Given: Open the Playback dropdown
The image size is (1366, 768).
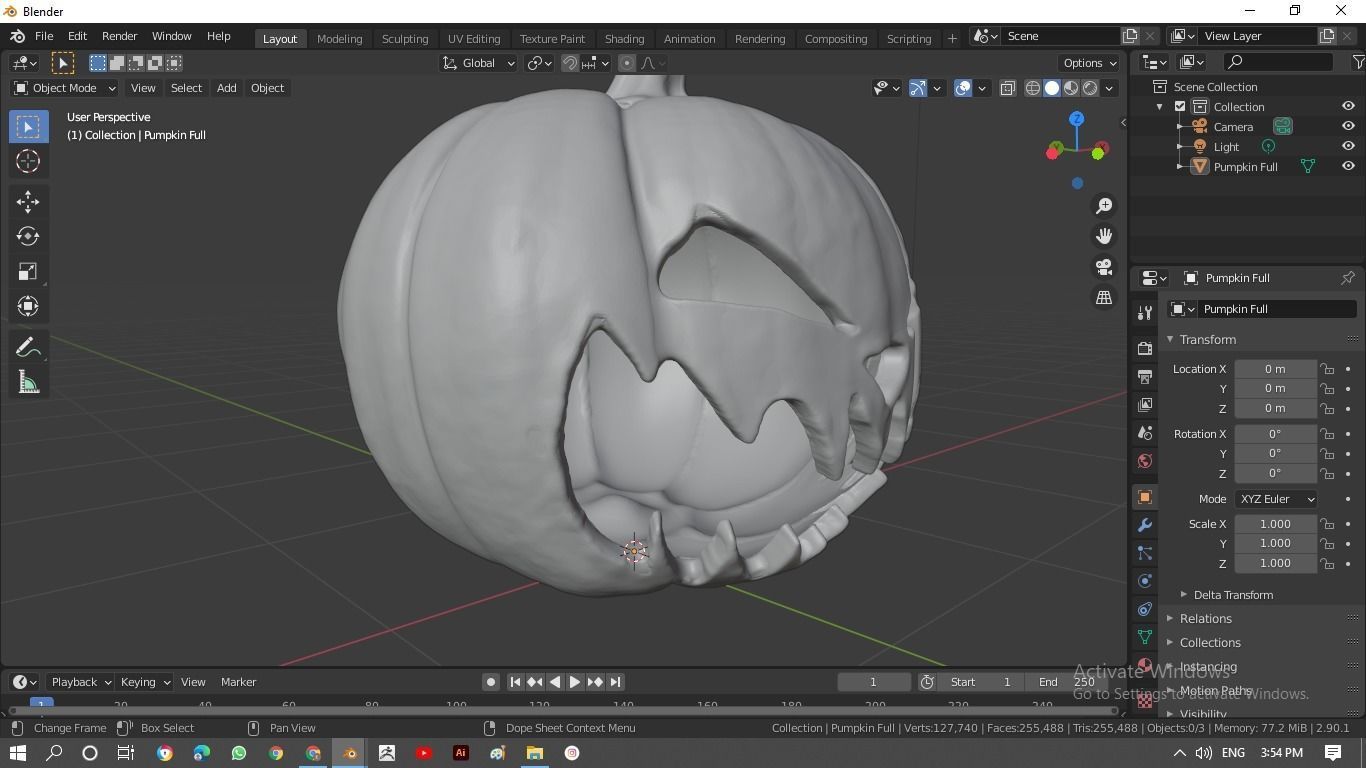Looking at the screenshot, I should (81, 682).
